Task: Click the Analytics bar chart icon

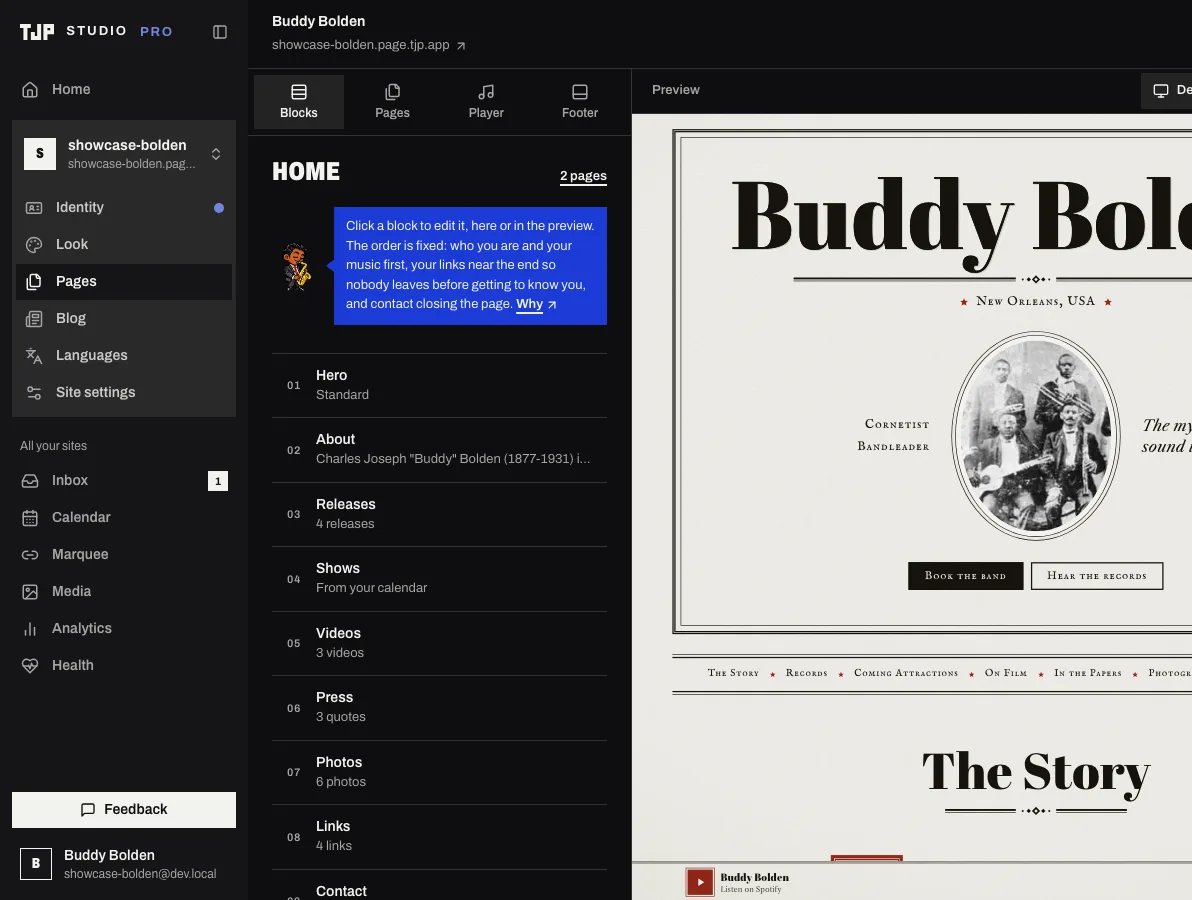Action: (30, 629)
